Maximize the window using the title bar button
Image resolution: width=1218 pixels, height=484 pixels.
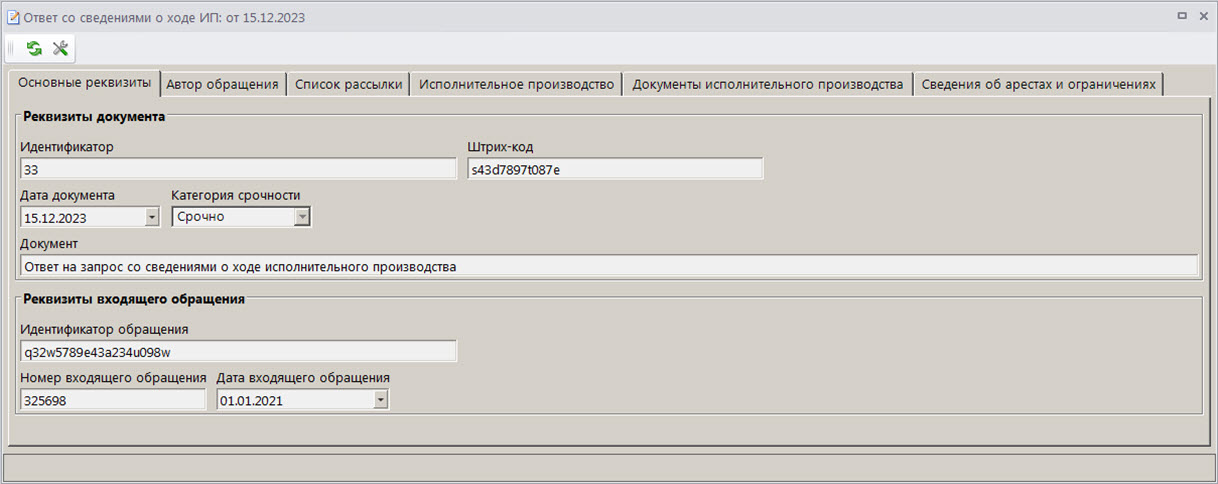[x=1181, y=16]
